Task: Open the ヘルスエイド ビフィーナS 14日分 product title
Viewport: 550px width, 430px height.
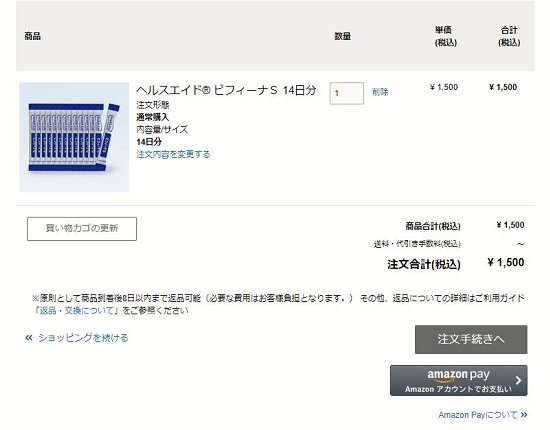Action: (226, 90)
